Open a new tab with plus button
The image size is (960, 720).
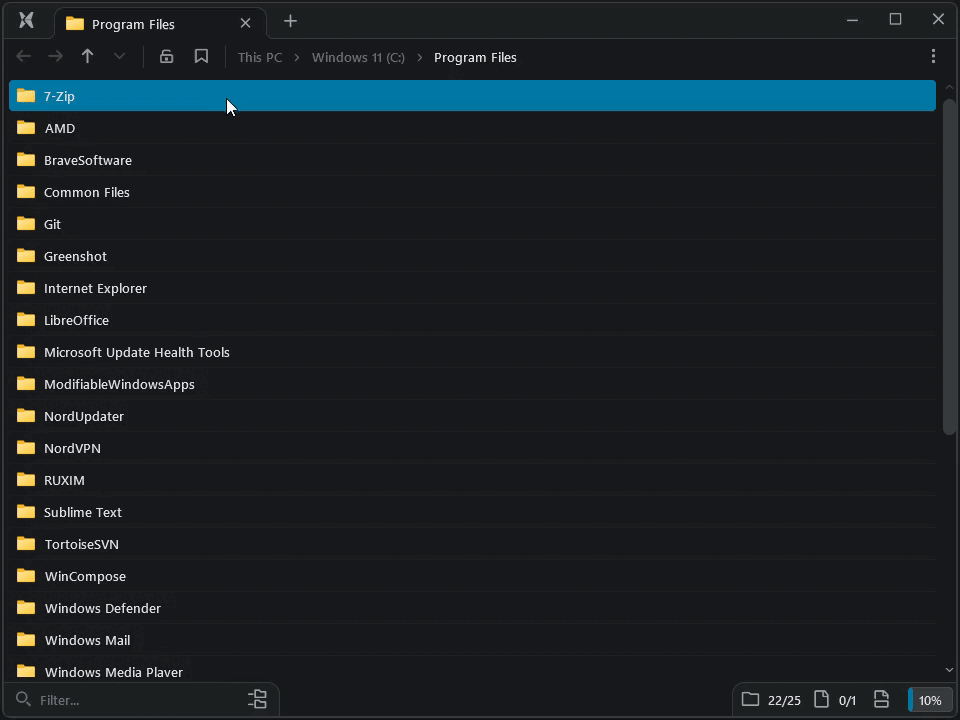[290, 21]
